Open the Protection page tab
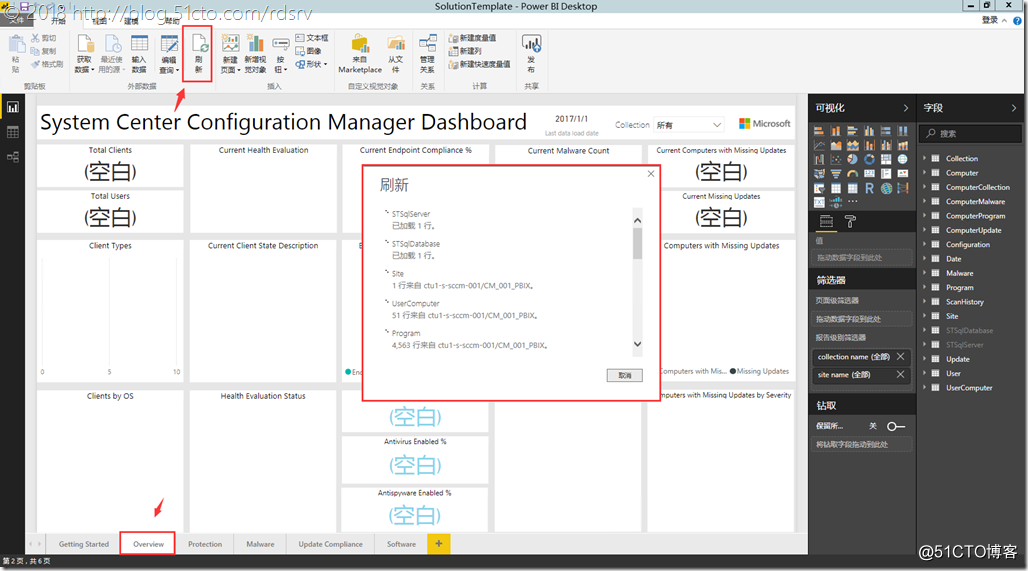The height and width of the screenshot is (571, 1028). tap(205, 544)
